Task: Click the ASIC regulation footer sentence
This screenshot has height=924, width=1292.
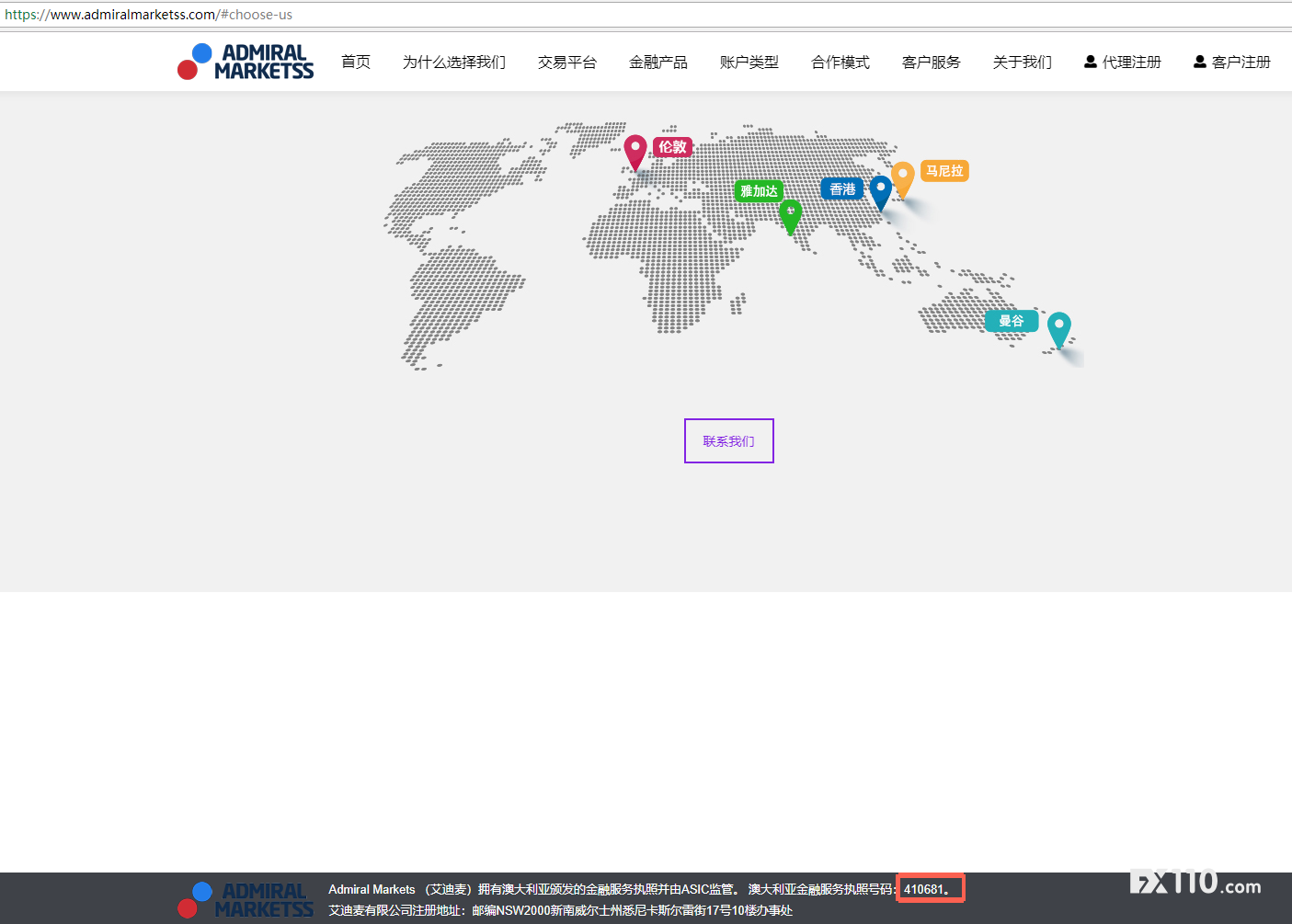Action: click(534, 889)
